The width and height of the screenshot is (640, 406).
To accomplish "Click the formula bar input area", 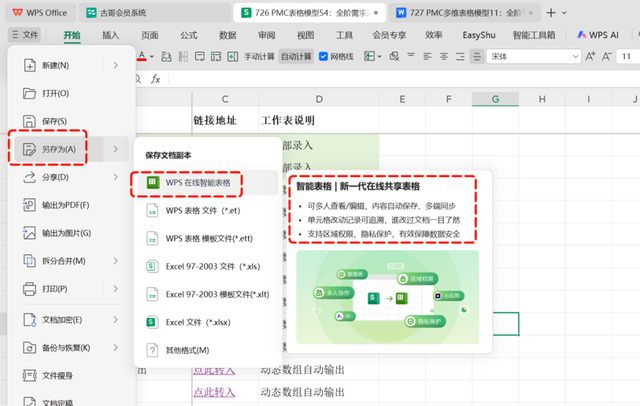I will [x=404, y=79].
